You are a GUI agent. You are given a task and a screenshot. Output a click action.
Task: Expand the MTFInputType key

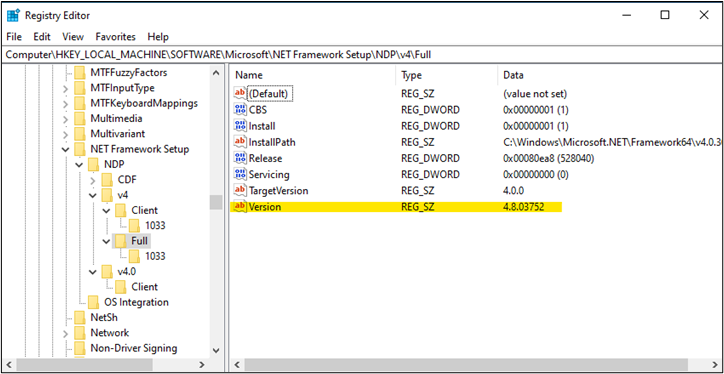coord(65,88)
